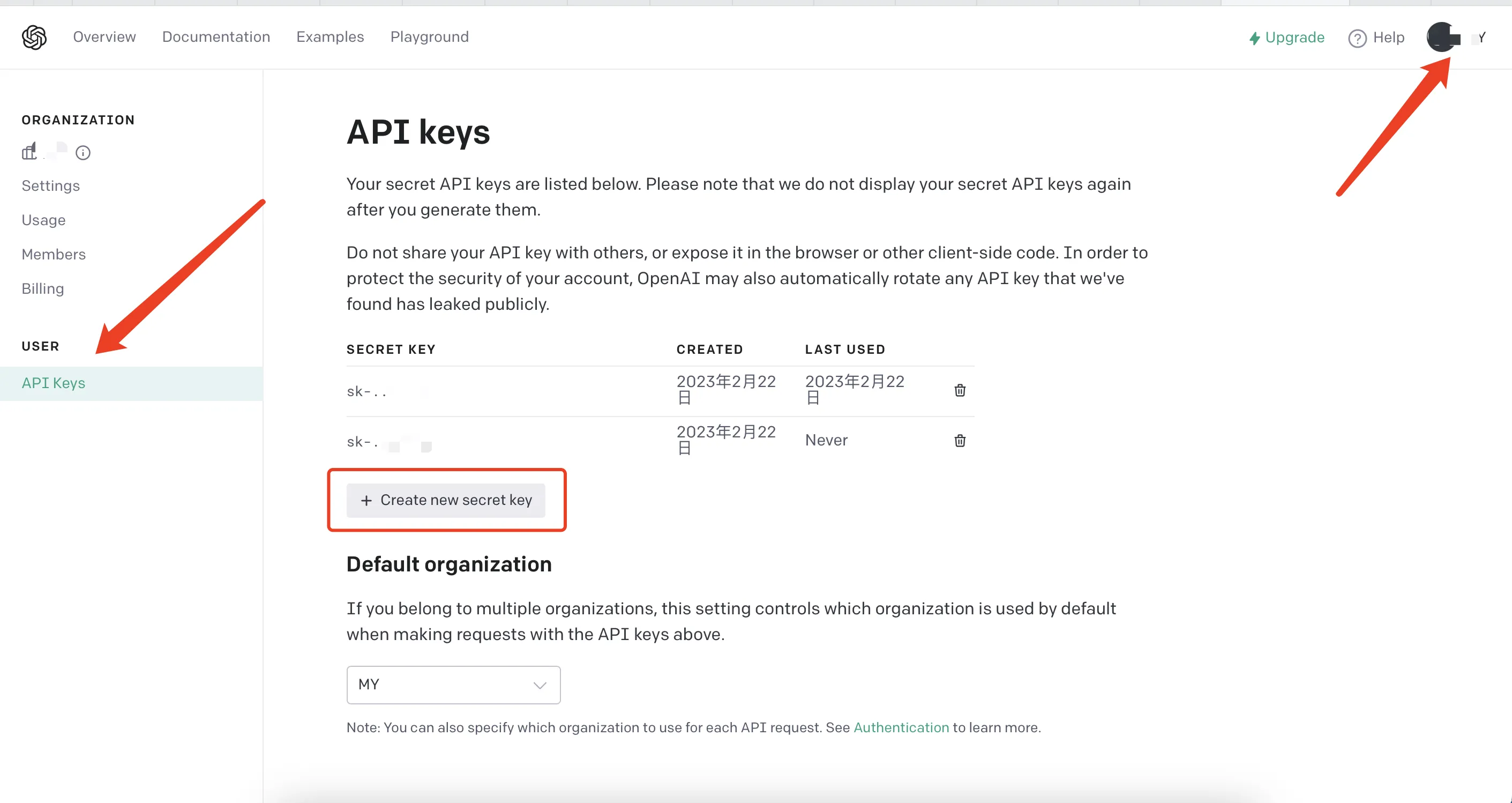Open the user profile avatar
Image resolution: width=1512 pixels, height=803 pixels.
(x=1442, y=37)
